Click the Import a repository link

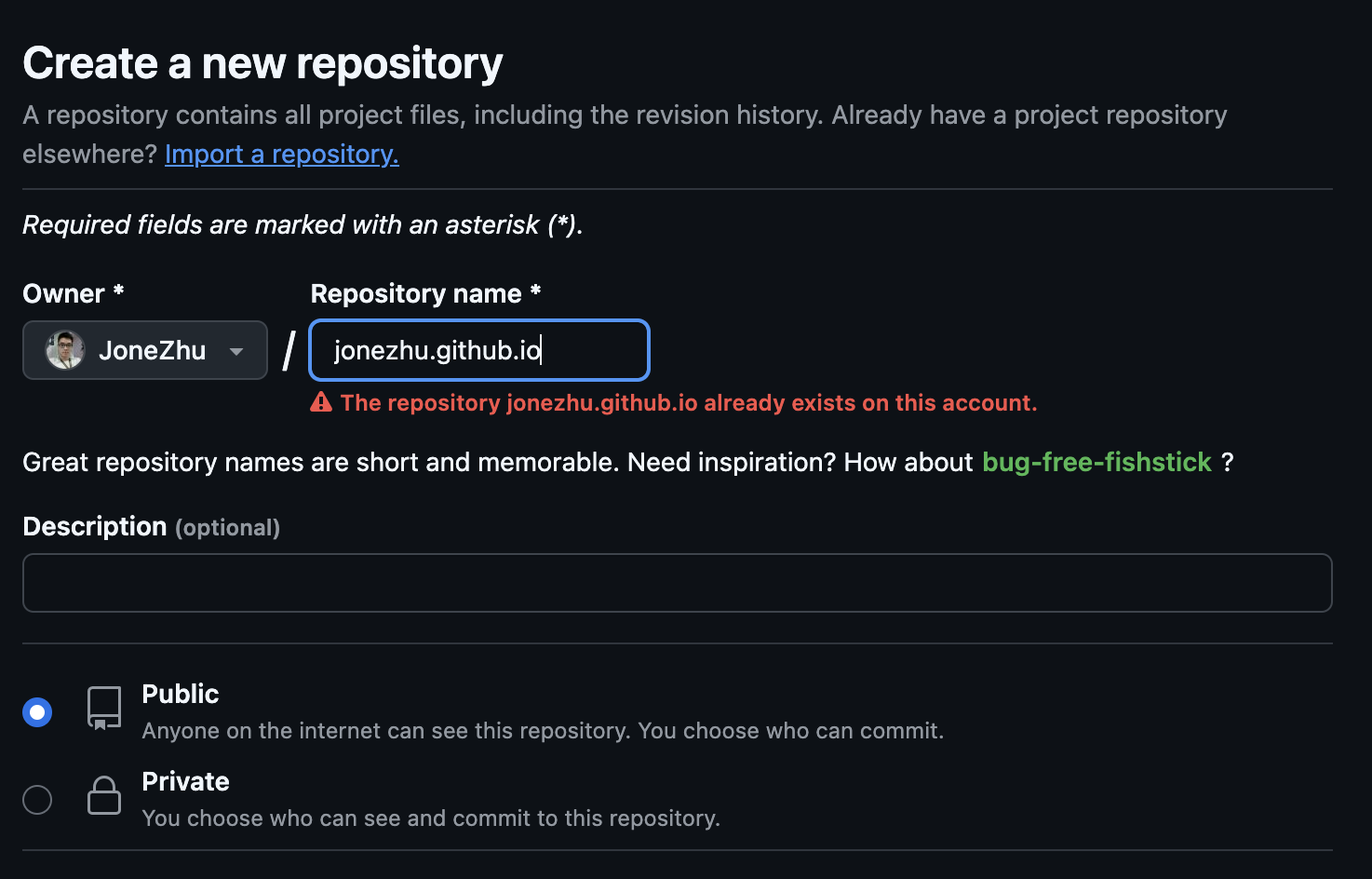pos(281,154)
